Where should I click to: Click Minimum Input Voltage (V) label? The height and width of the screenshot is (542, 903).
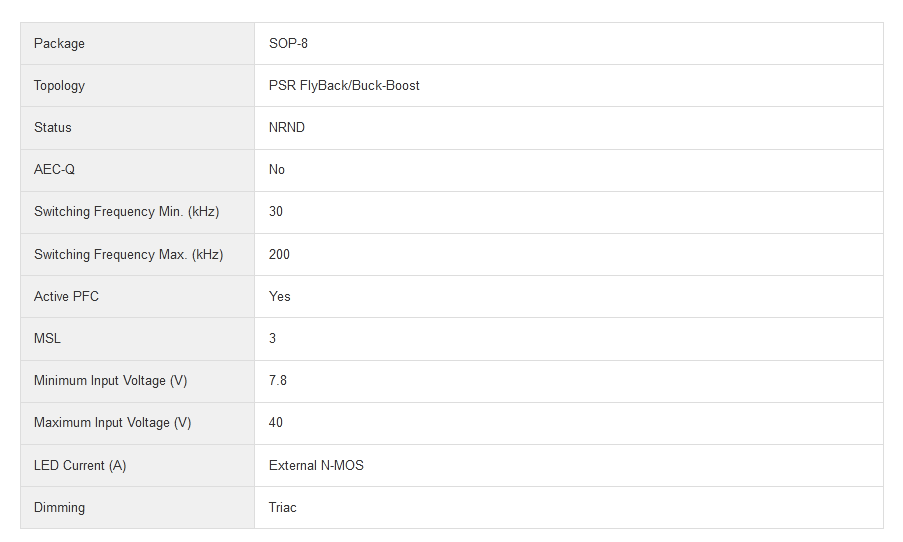[x=110, y=380]
